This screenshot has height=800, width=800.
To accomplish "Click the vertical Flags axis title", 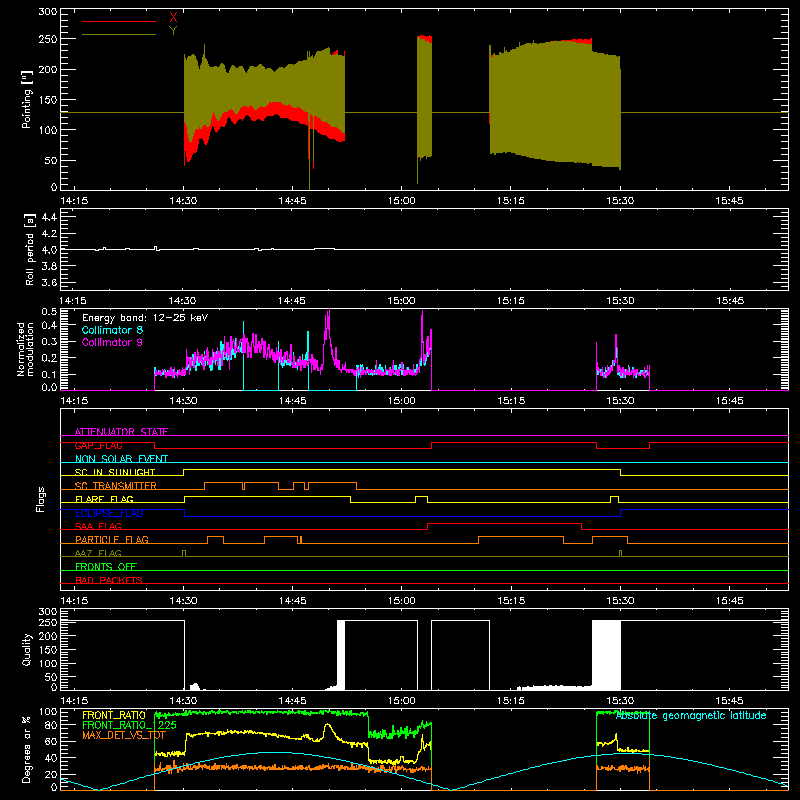I will tap(41, 499).
